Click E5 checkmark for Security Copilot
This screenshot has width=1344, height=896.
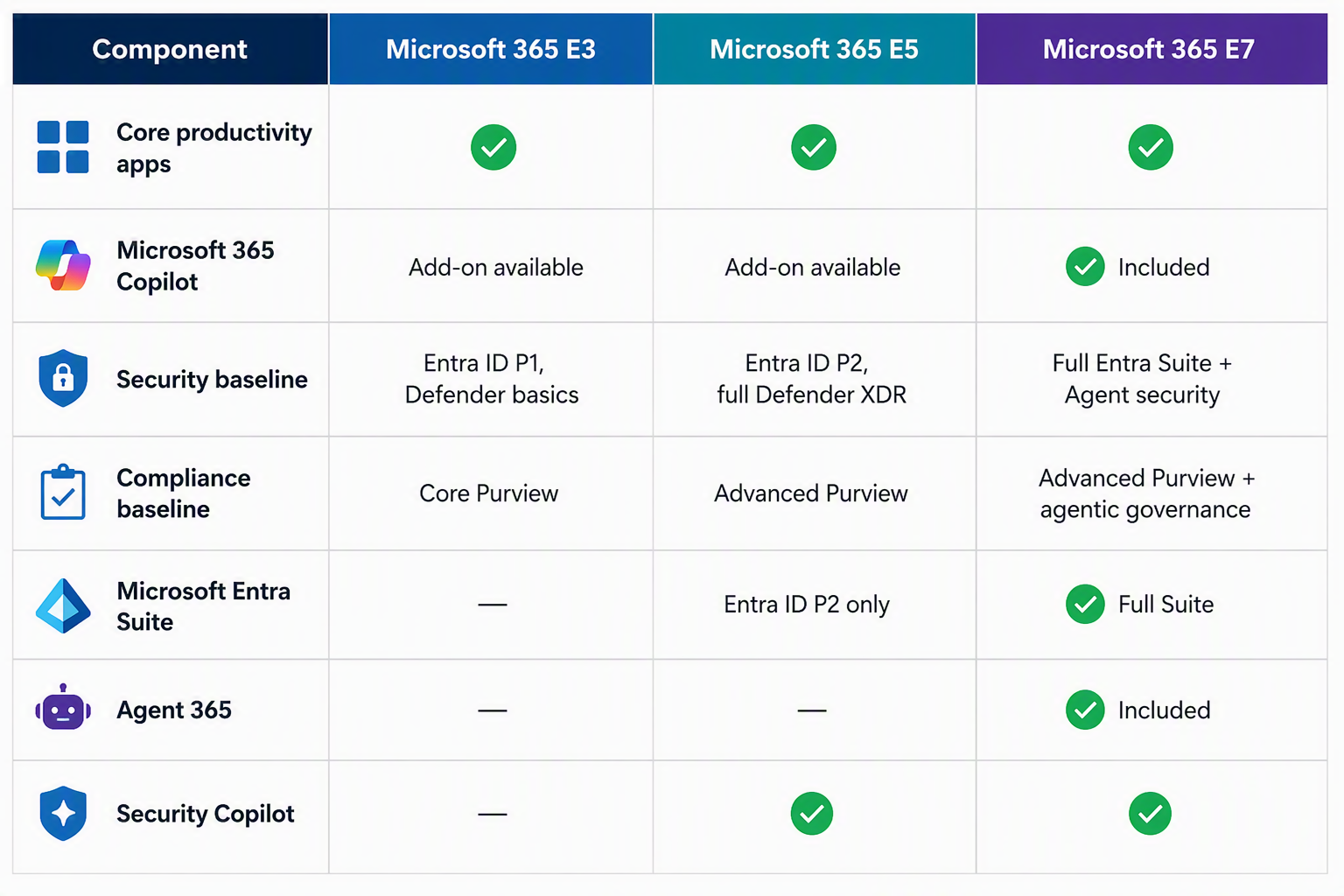[x=812, y=814]
